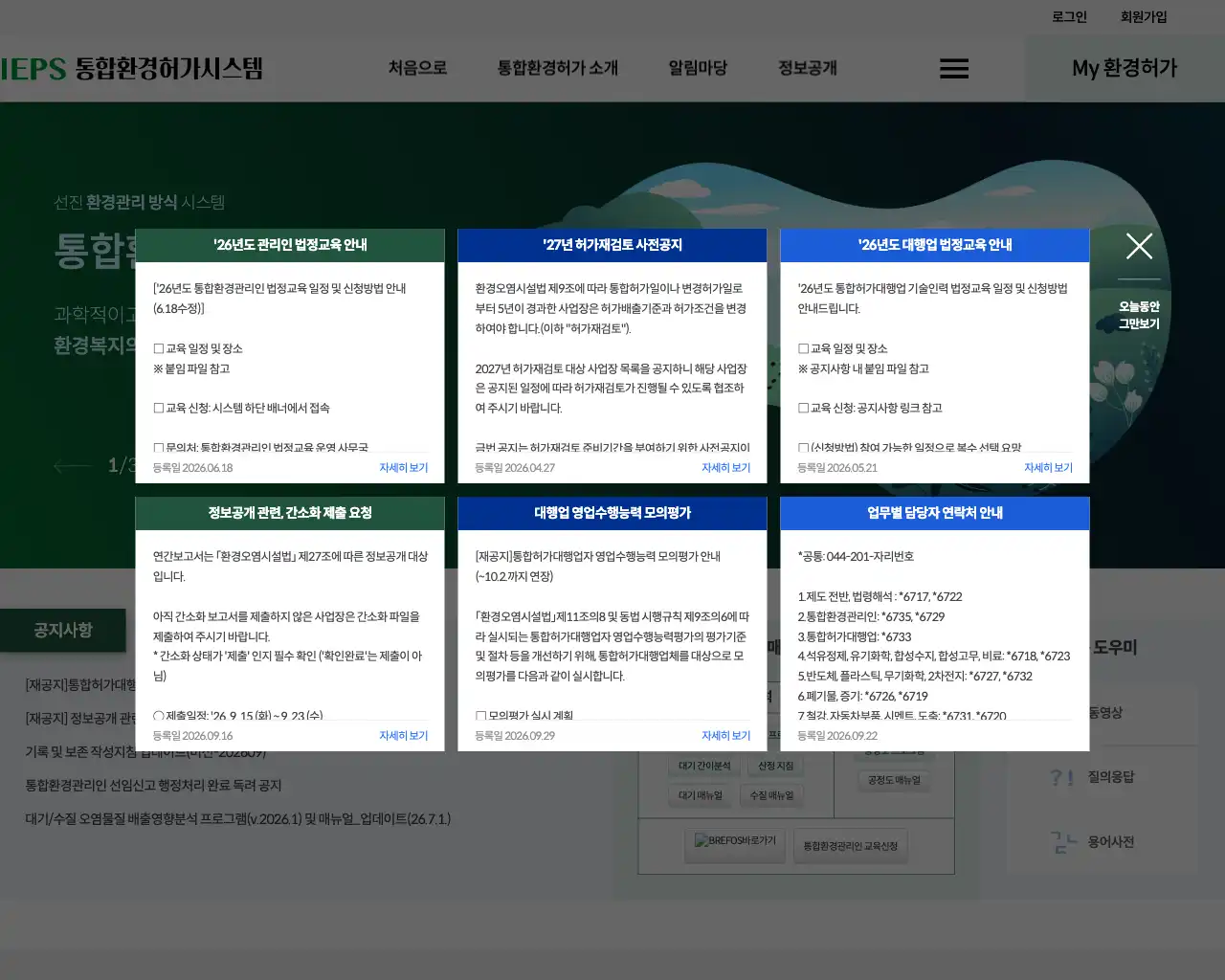Click 오늘동안 그만보기 option
The width and height of the screenshot is (1225, 980).
pos(1139,315)
